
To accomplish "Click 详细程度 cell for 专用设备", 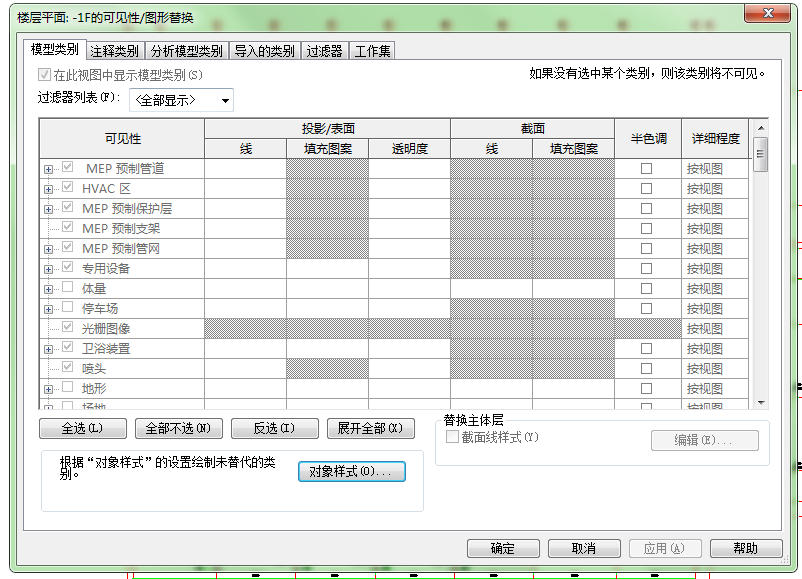I will tap(715, 269).
